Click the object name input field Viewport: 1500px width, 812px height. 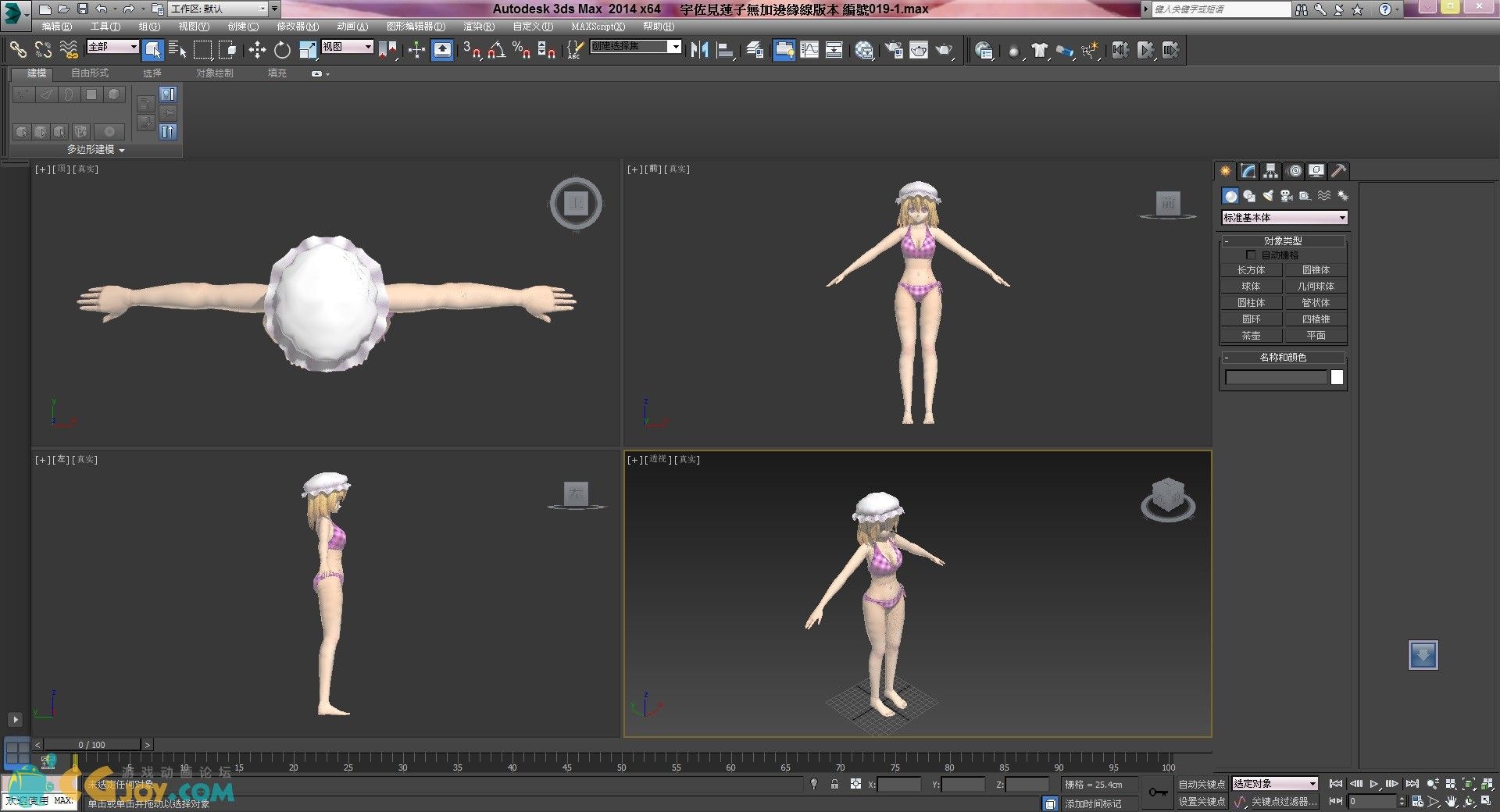pos(1277,378)
